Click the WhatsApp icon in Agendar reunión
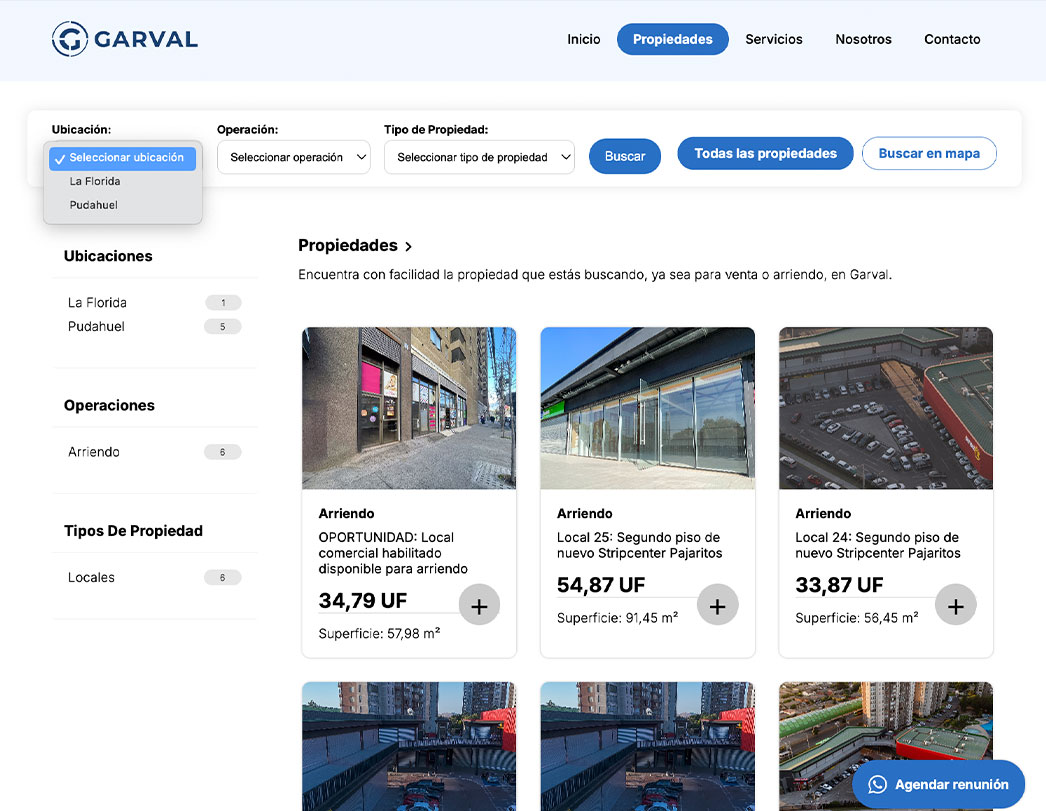This screenshot has width=1046, height=811. click(x=877, y=784)
